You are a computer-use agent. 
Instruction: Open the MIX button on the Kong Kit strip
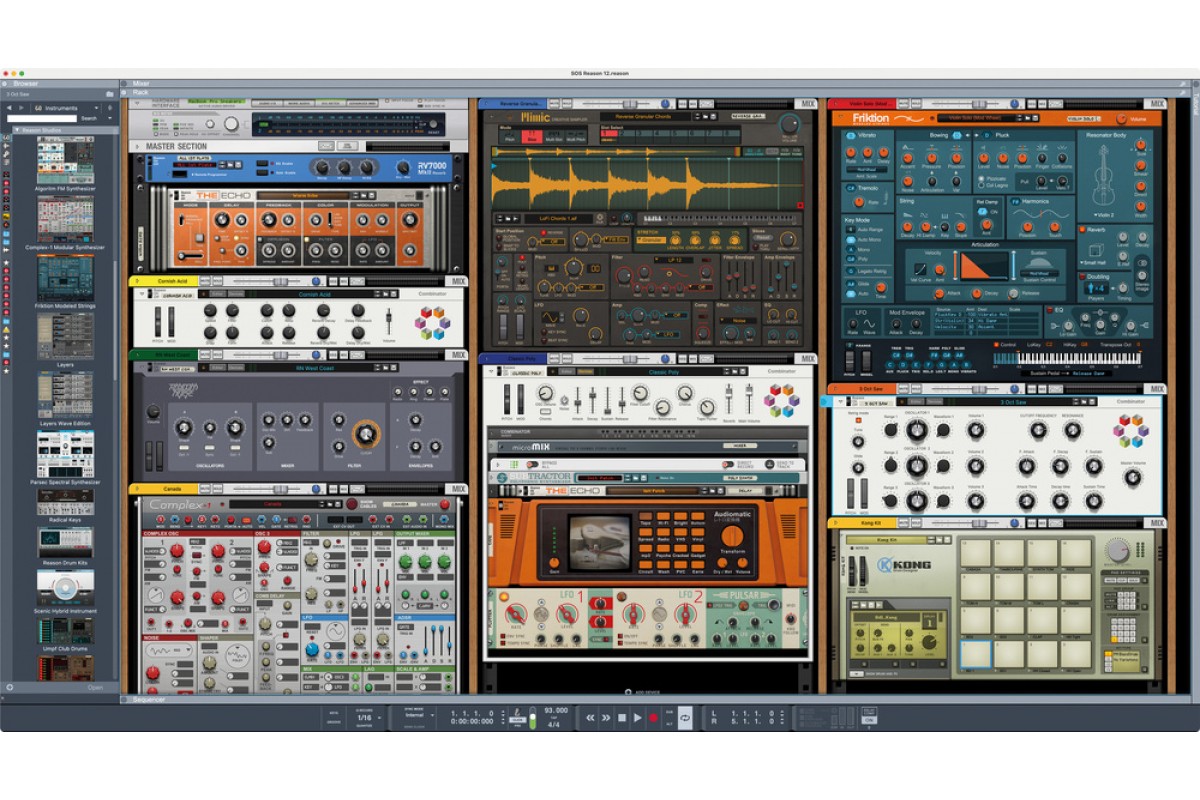1156,523
